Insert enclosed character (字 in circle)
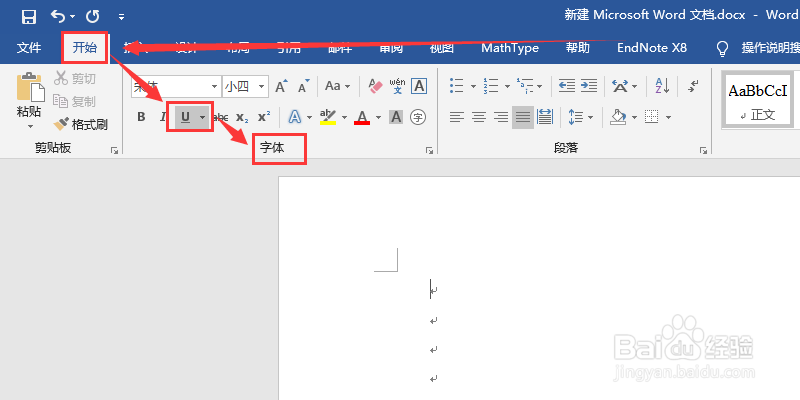Screen dimensions: 800x400 point(418,117)
